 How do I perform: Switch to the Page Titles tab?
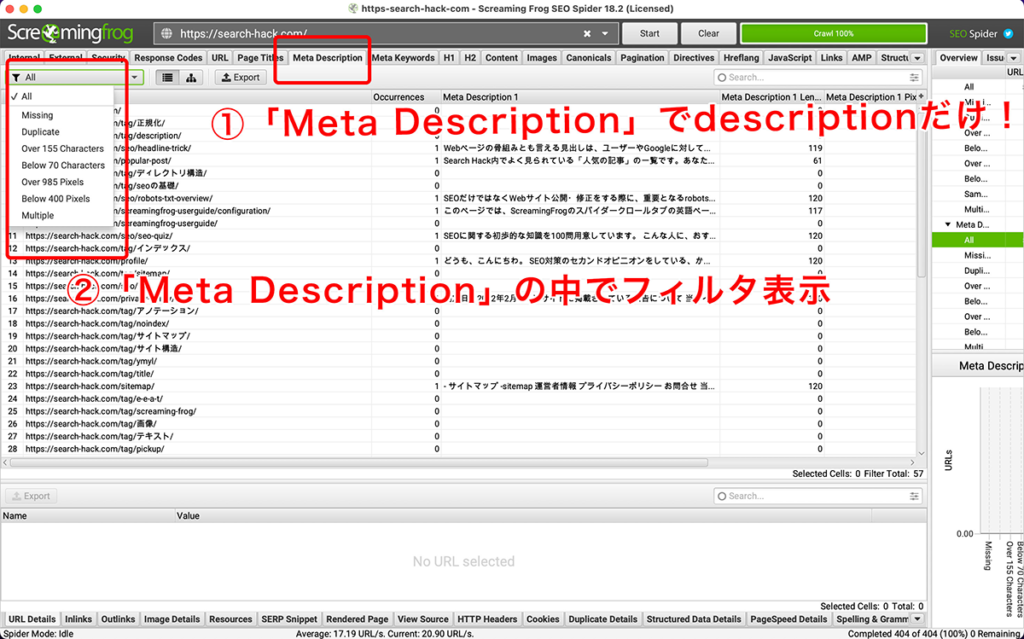click(x=260, y=57)
